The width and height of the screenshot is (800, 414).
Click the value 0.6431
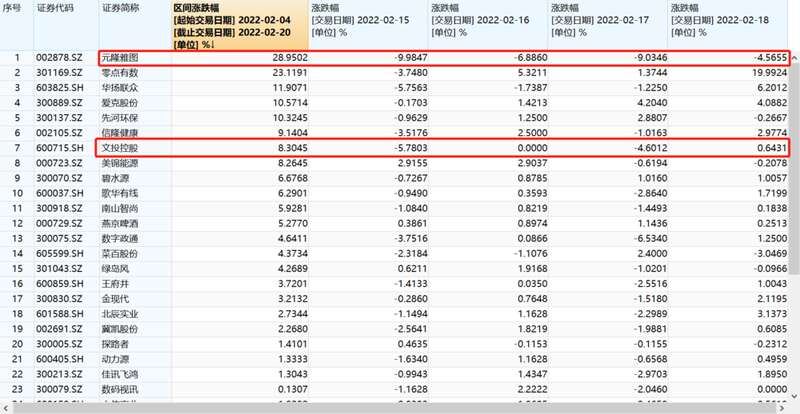(x=772, y=148)
